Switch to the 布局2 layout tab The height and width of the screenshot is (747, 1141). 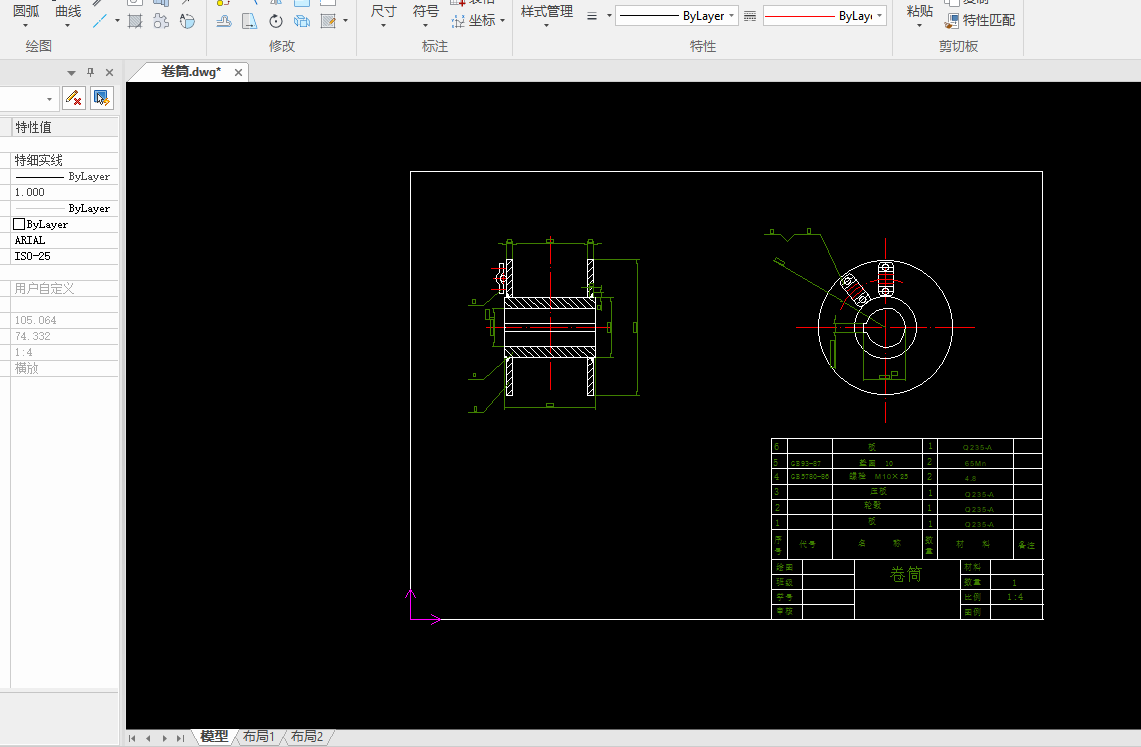point(306,737)
